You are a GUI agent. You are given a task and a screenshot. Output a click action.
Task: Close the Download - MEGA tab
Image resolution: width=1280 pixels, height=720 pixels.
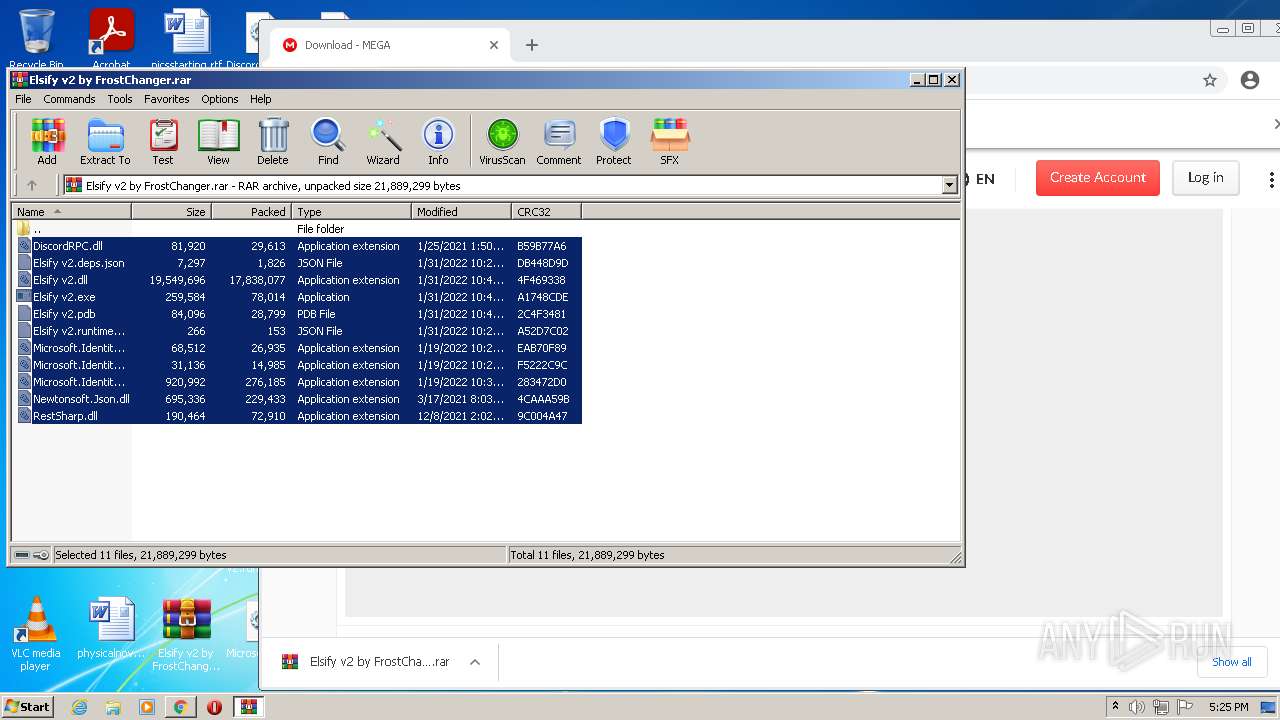point(494,45)
